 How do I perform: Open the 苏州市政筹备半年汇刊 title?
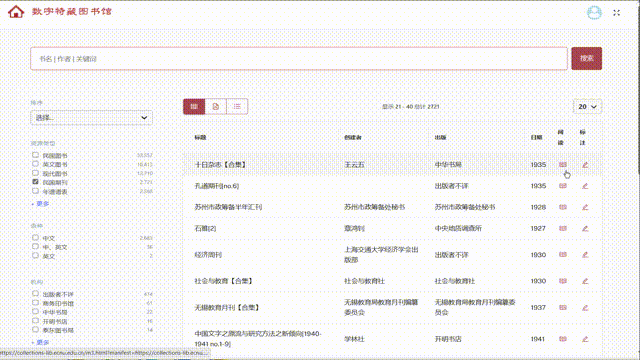click(x=228, y=207)
